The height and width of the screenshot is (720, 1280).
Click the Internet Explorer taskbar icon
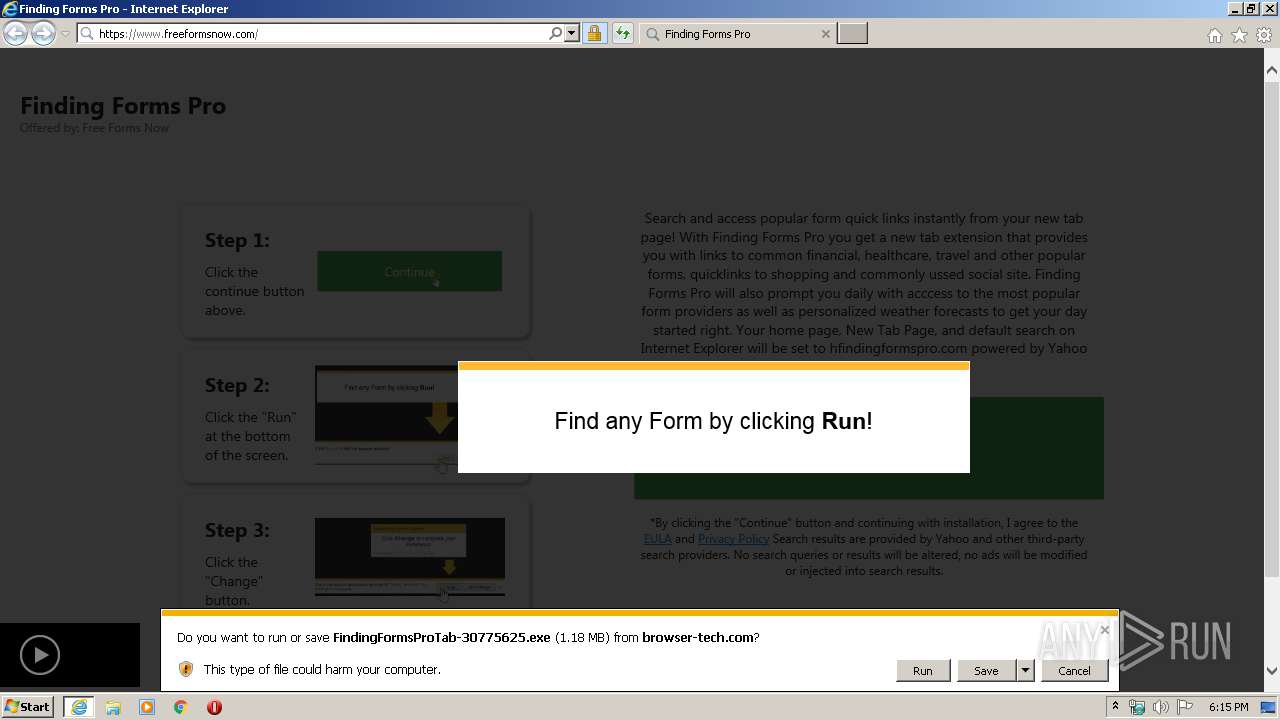pyautogui.click(x=78, y=706)
